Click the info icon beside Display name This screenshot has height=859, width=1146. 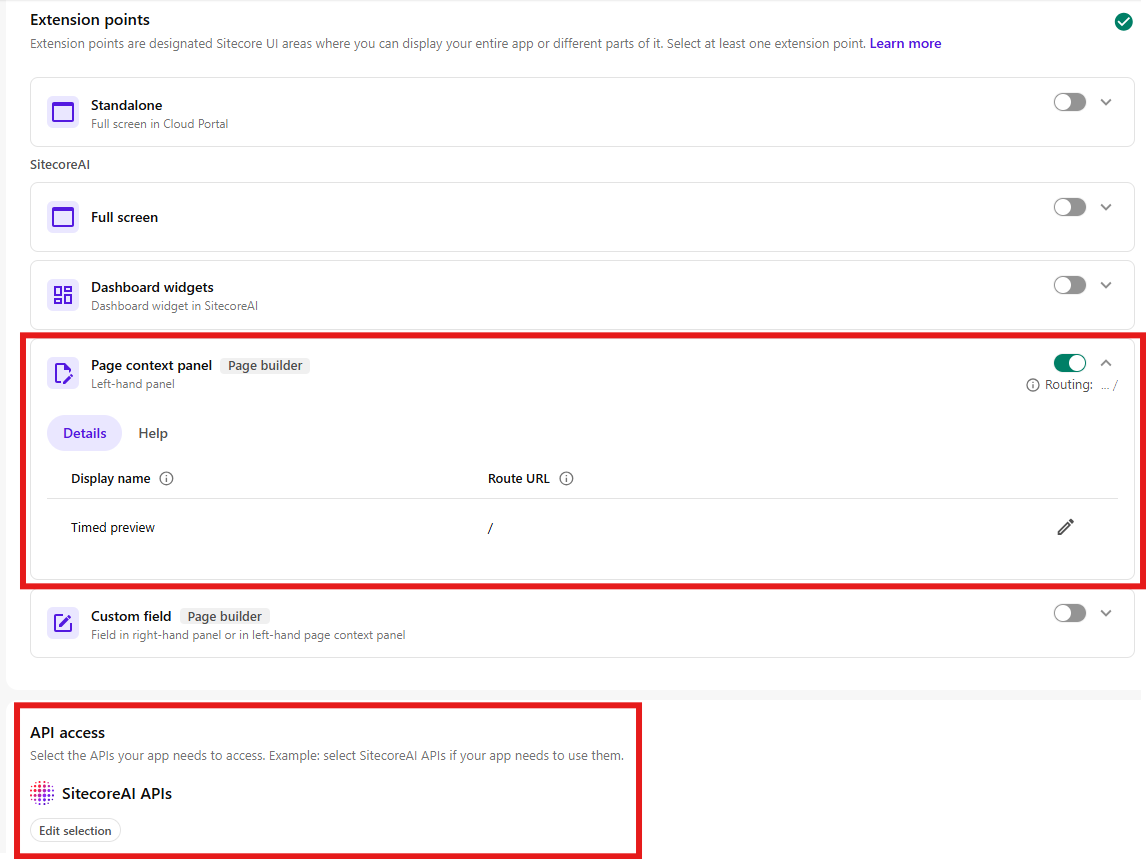coord(167,479)
